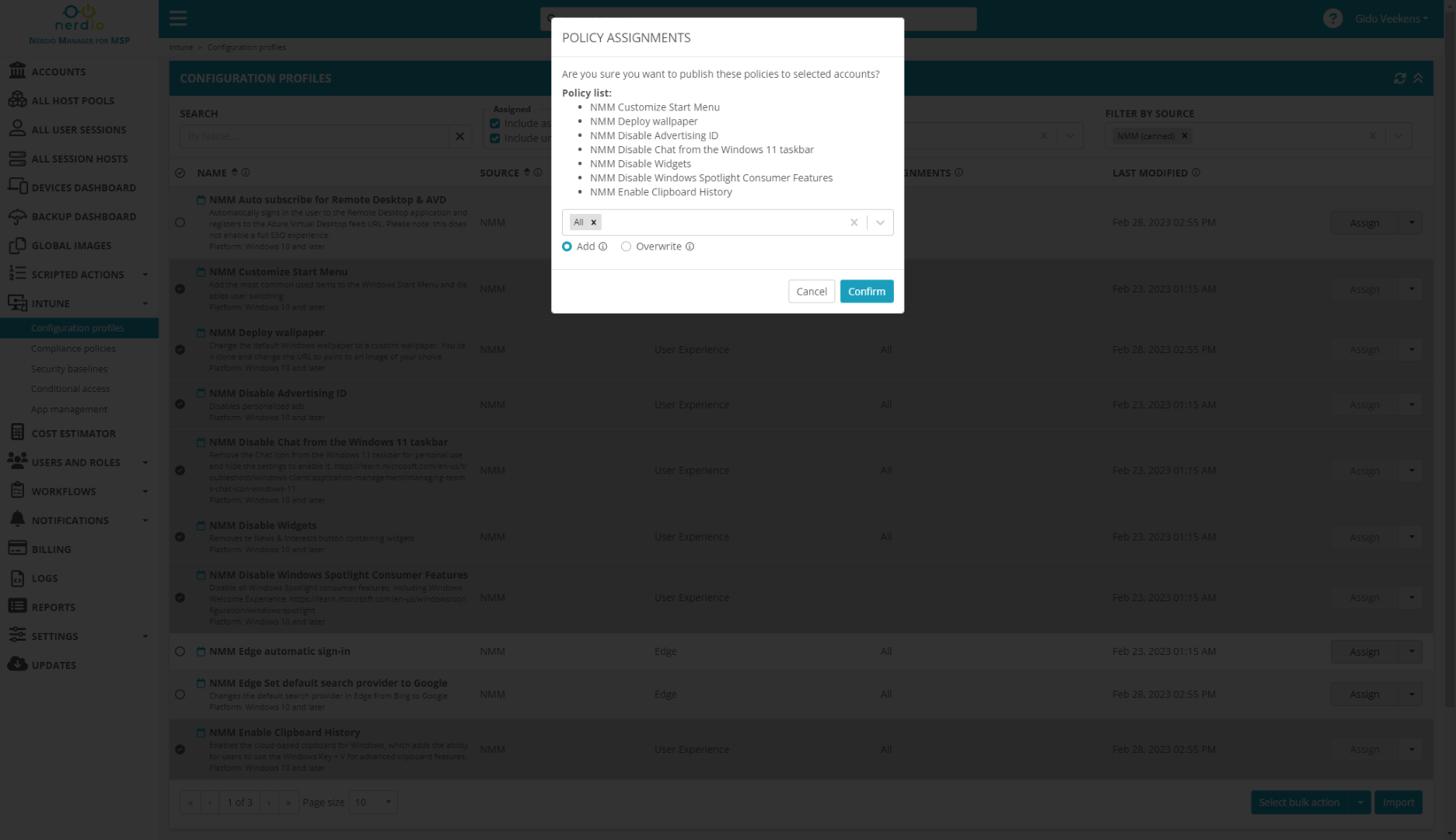Click the search by name input
The image size is (1456, 840).
pos(315,136)
